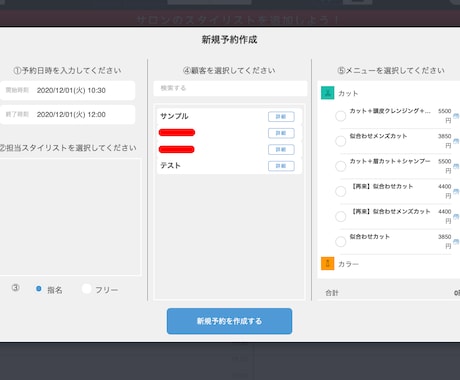The width and height of the screenshot is (460, 380).
Task: Open 詳細 for customer サンプル
Action: pos(281,117)
